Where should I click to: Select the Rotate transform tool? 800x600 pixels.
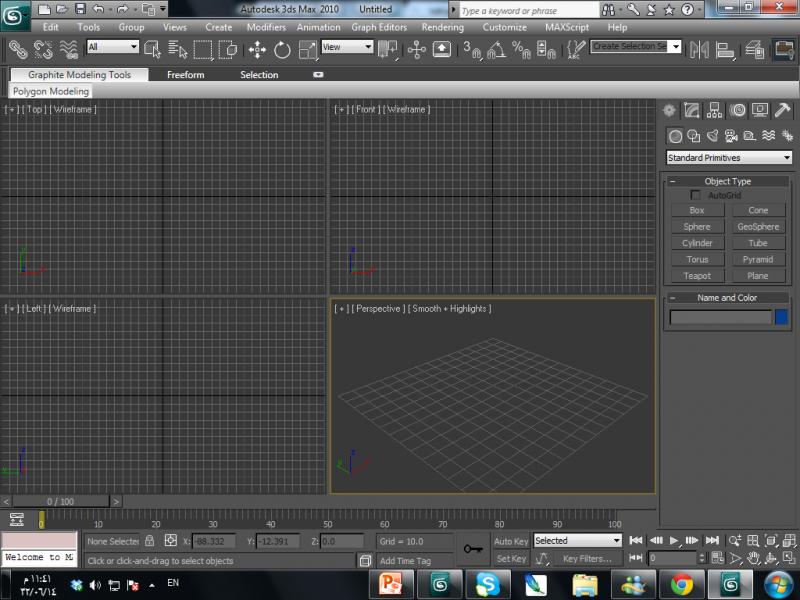282,49
